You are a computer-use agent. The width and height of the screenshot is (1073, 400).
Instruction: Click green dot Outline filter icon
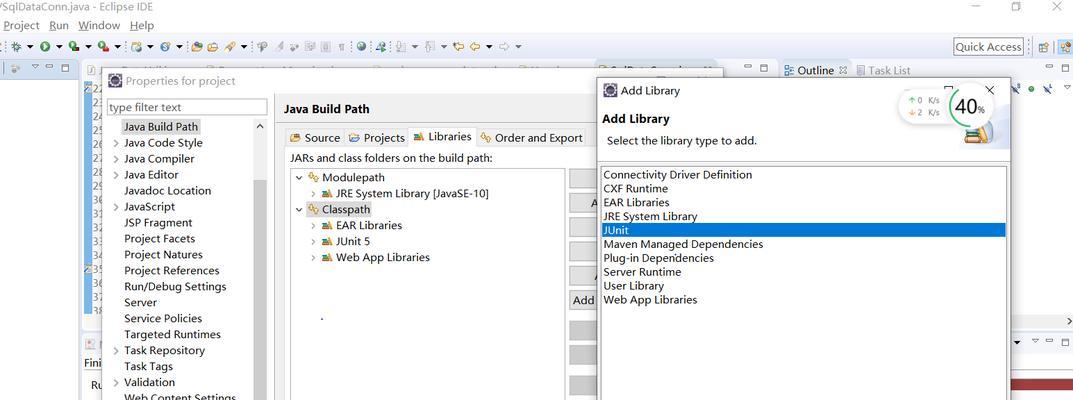[1031, 88]
